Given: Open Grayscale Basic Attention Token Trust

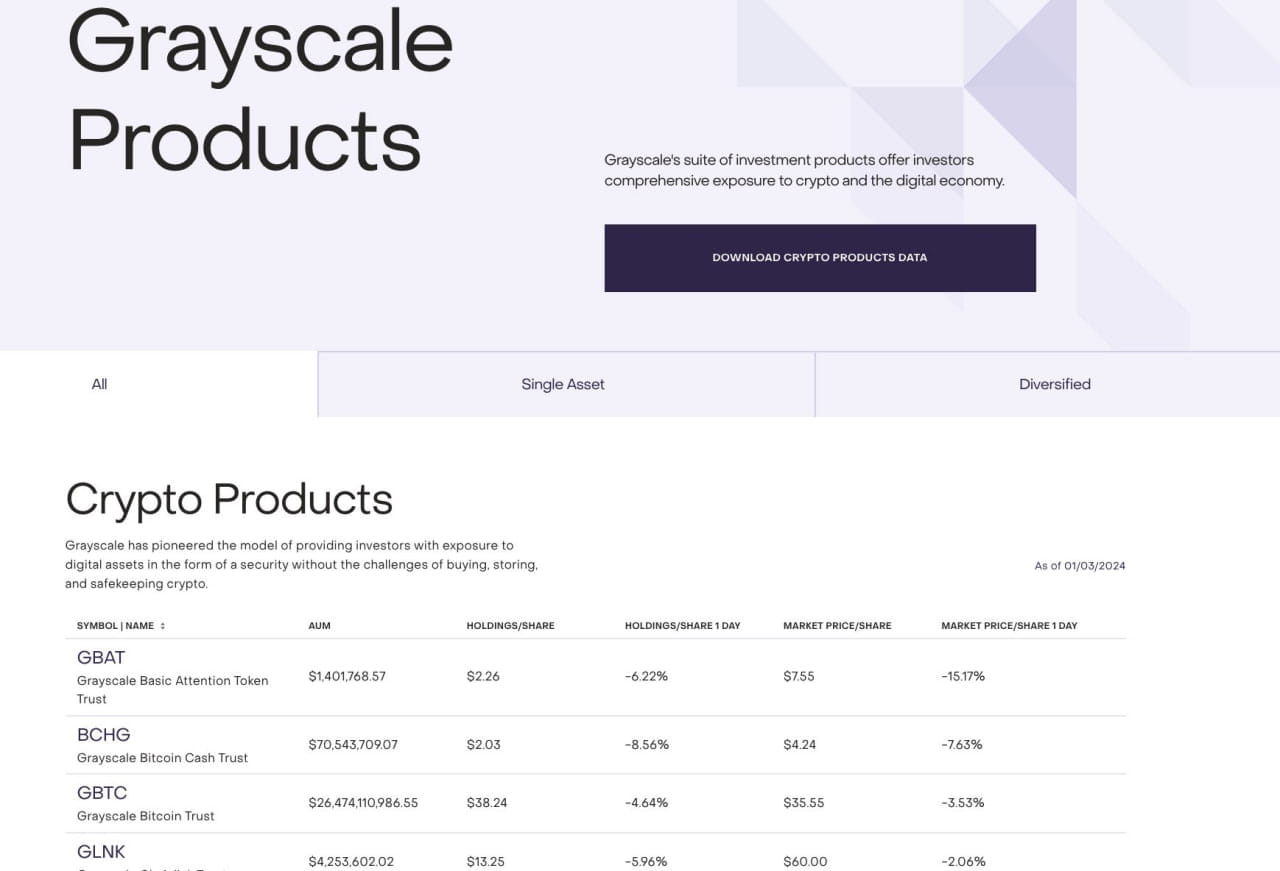Looking at the screenshot, I should coord(173,690).
